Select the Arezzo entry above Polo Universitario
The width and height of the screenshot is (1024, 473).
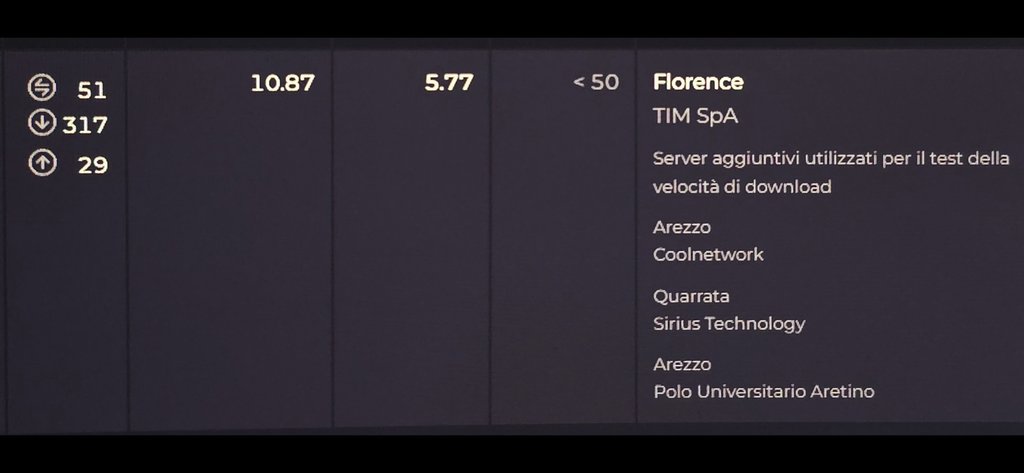682,364
